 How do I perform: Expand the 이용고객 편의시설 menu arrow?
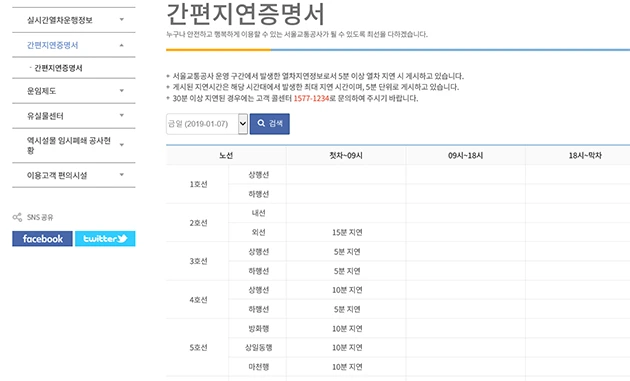[x=121, y=175]
